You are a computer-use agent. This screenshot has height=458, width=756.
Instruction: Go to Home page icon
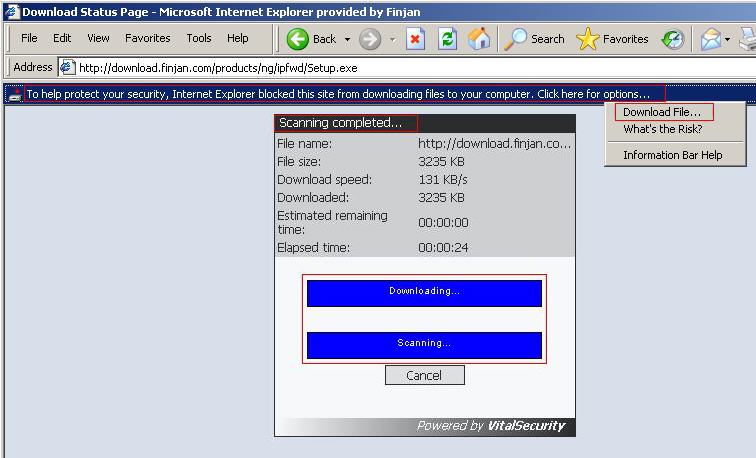coord(479,39)
